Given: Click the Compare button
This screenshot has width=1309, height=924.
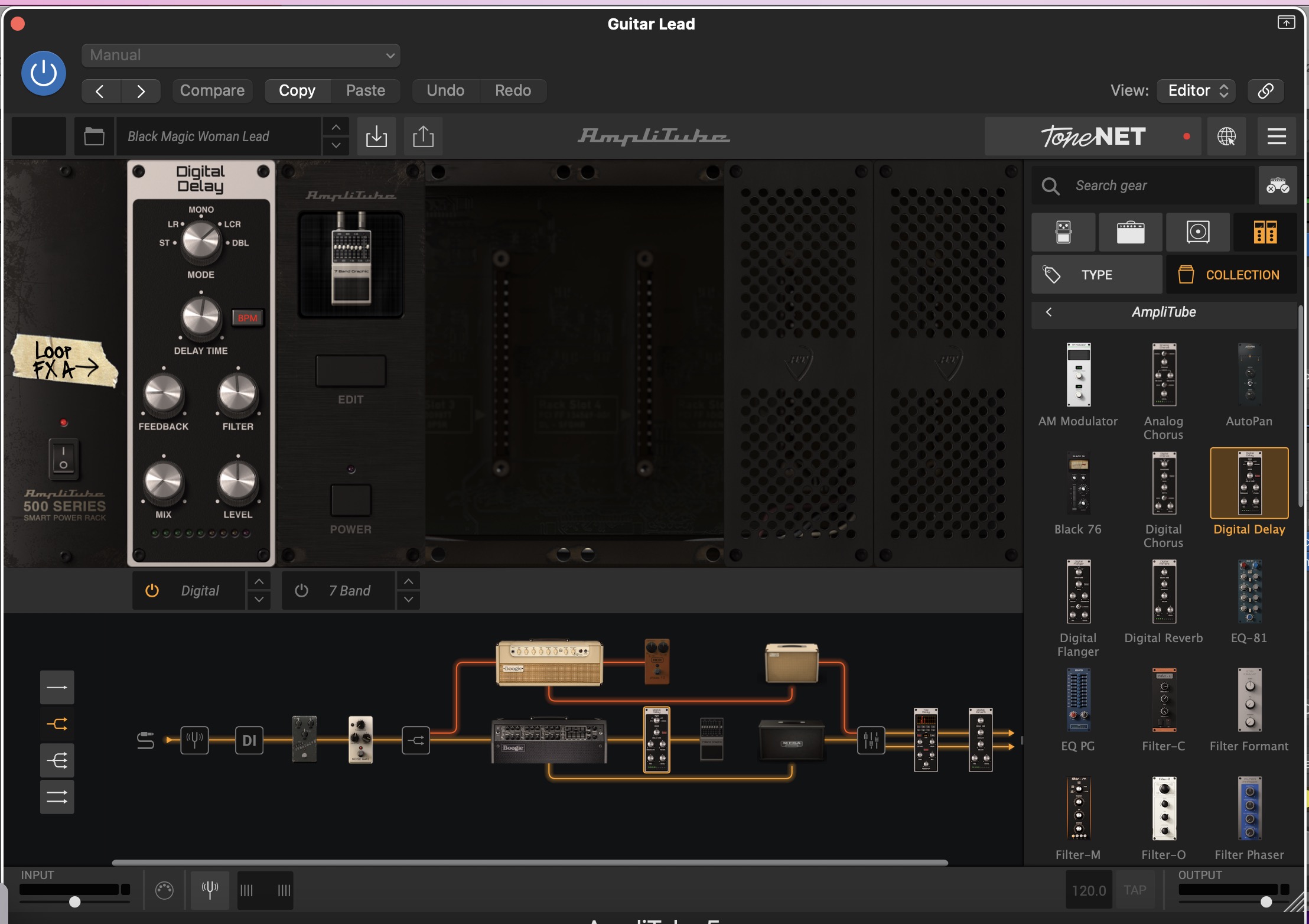Looking at the screenshot, I should tap(212, 90).
